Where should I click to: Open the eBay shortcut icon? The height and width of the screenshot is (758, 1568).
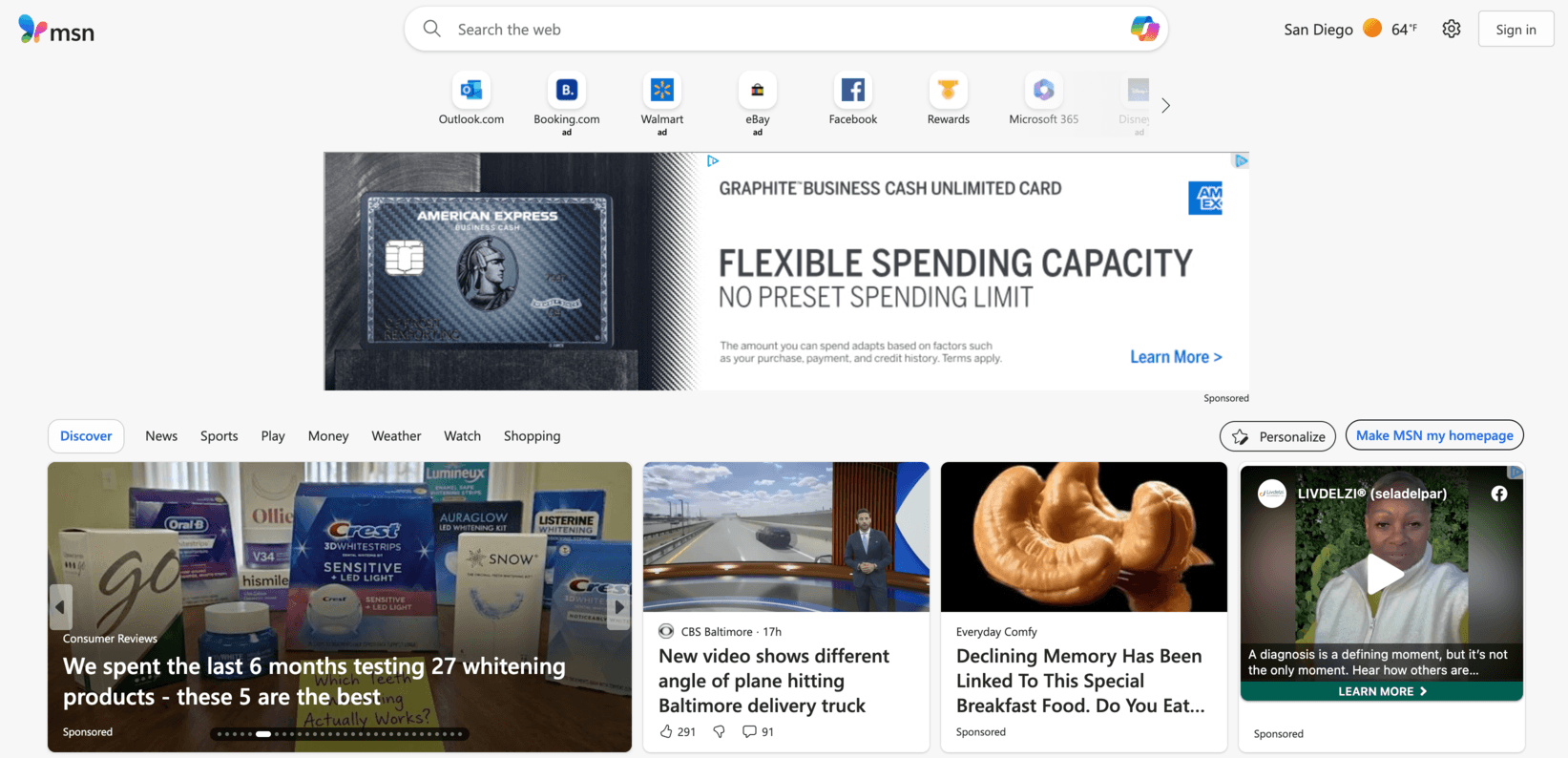[758, 90]
